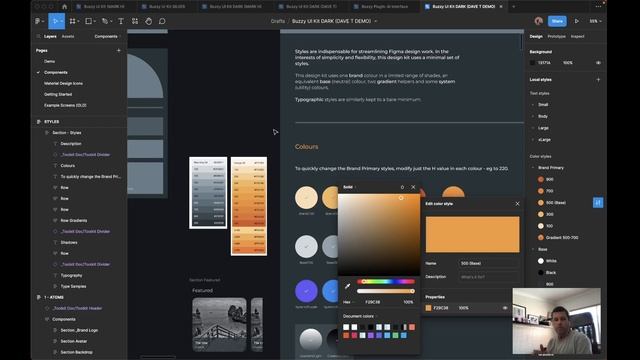Image resolution: width=640 pixels, height=360 pixels.
Task: Click the large orange color style preview
Action: 473,234
